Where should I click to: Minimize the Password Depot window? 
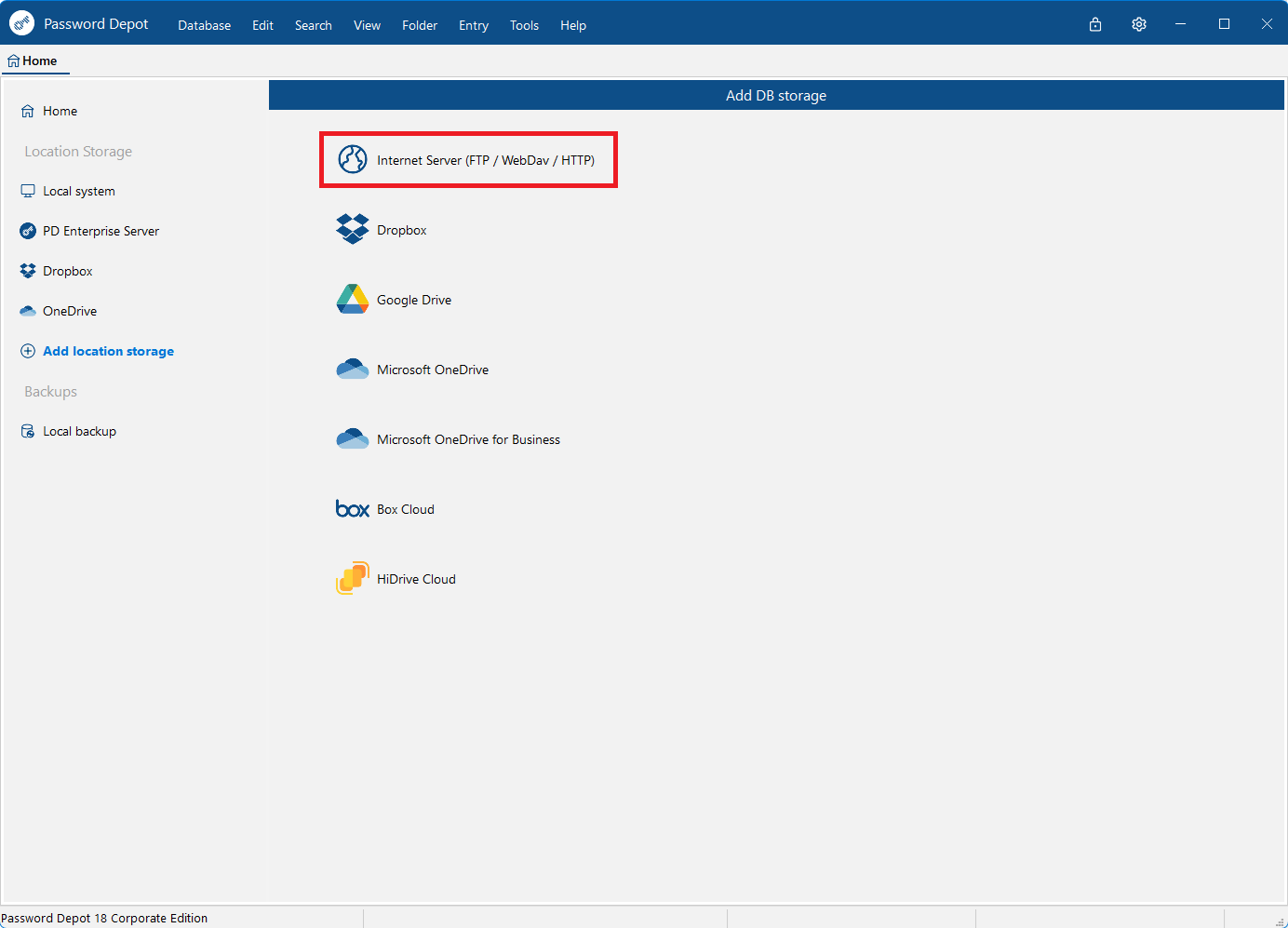click(x=1180, y=24)
